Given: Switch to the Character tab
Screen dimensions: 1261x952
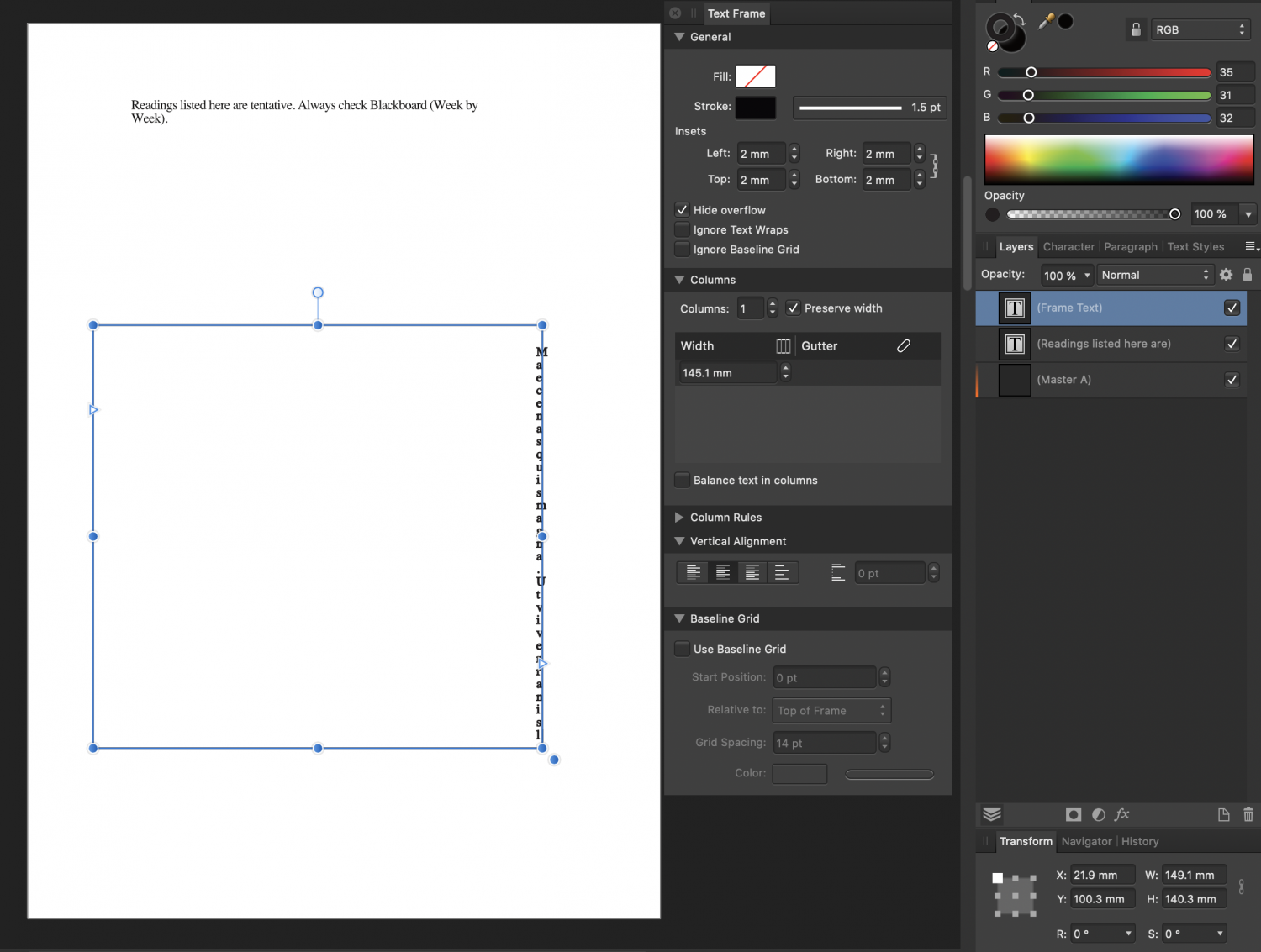Looking at the screenshot, I should [1068, 247].
